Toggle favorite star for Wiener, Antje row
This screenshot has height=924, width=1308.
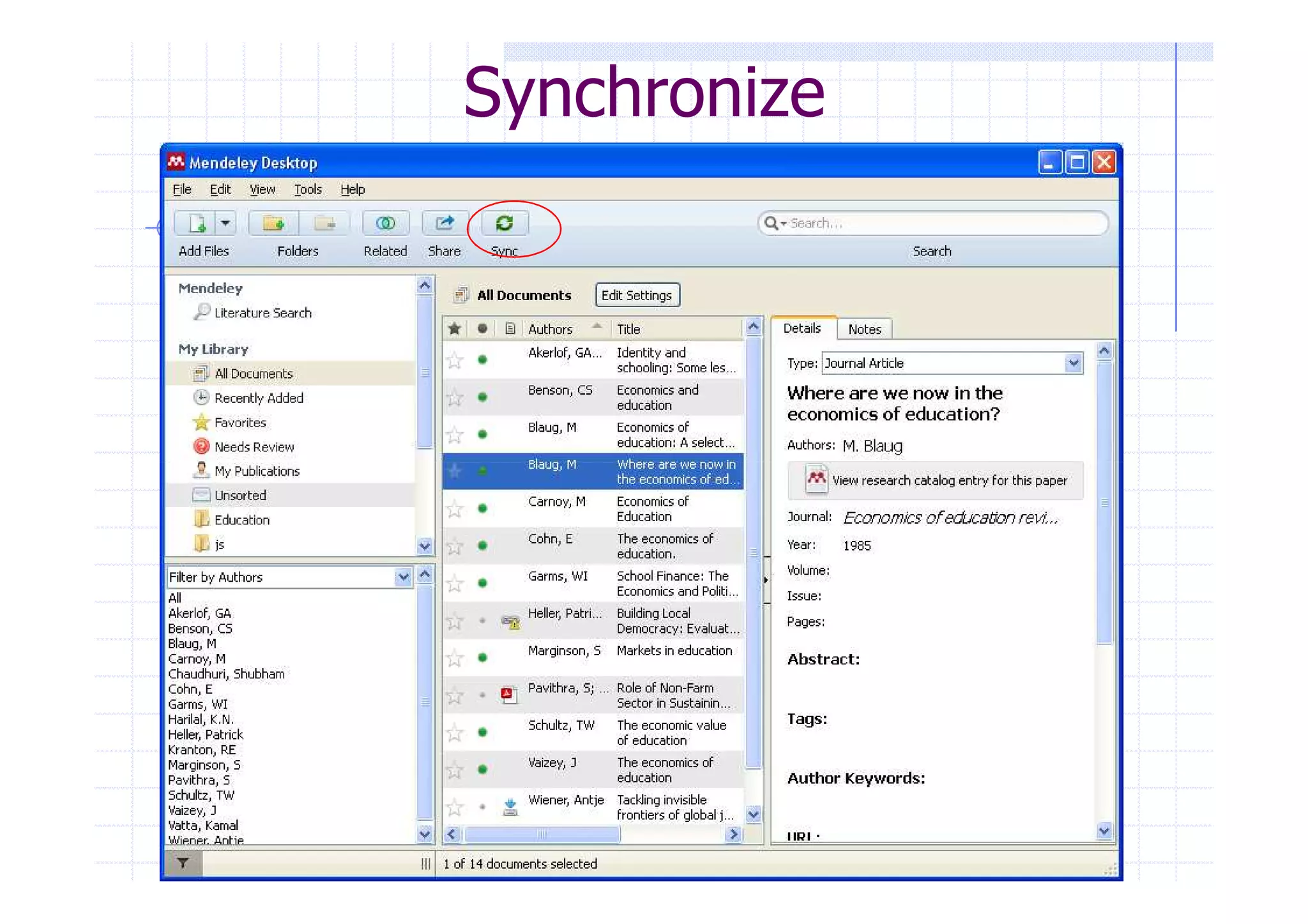pyautogui.click(x=455, y=807)
